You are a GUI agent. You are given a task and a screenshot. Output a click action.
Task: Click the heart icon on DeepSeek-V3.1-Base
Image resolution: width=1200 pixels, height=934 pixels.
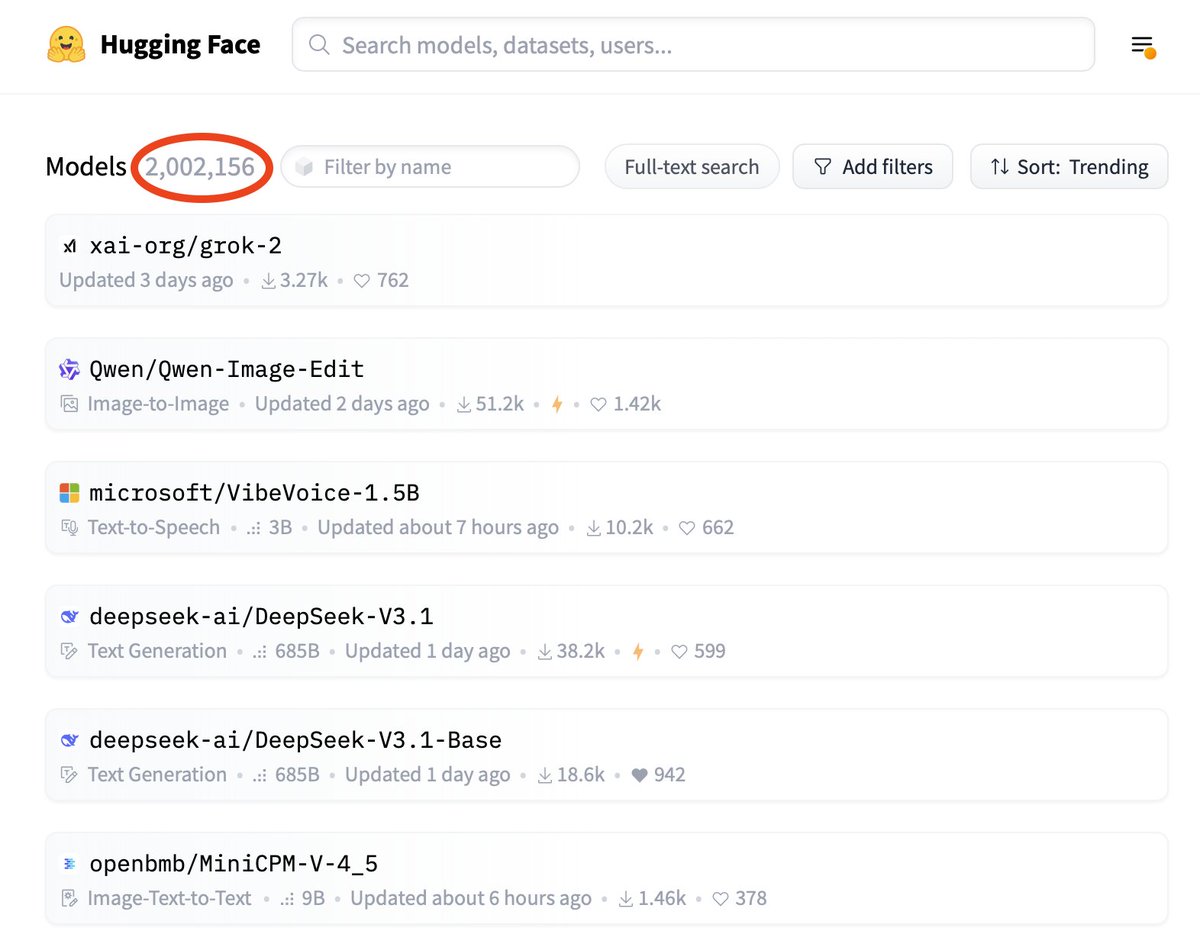[x=640, y=775]
